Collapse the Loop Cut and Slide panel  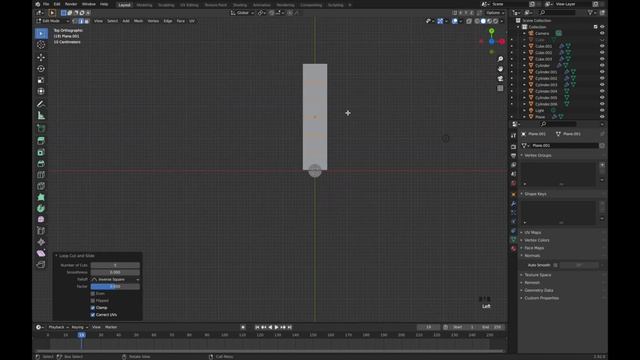pos(56,256)
